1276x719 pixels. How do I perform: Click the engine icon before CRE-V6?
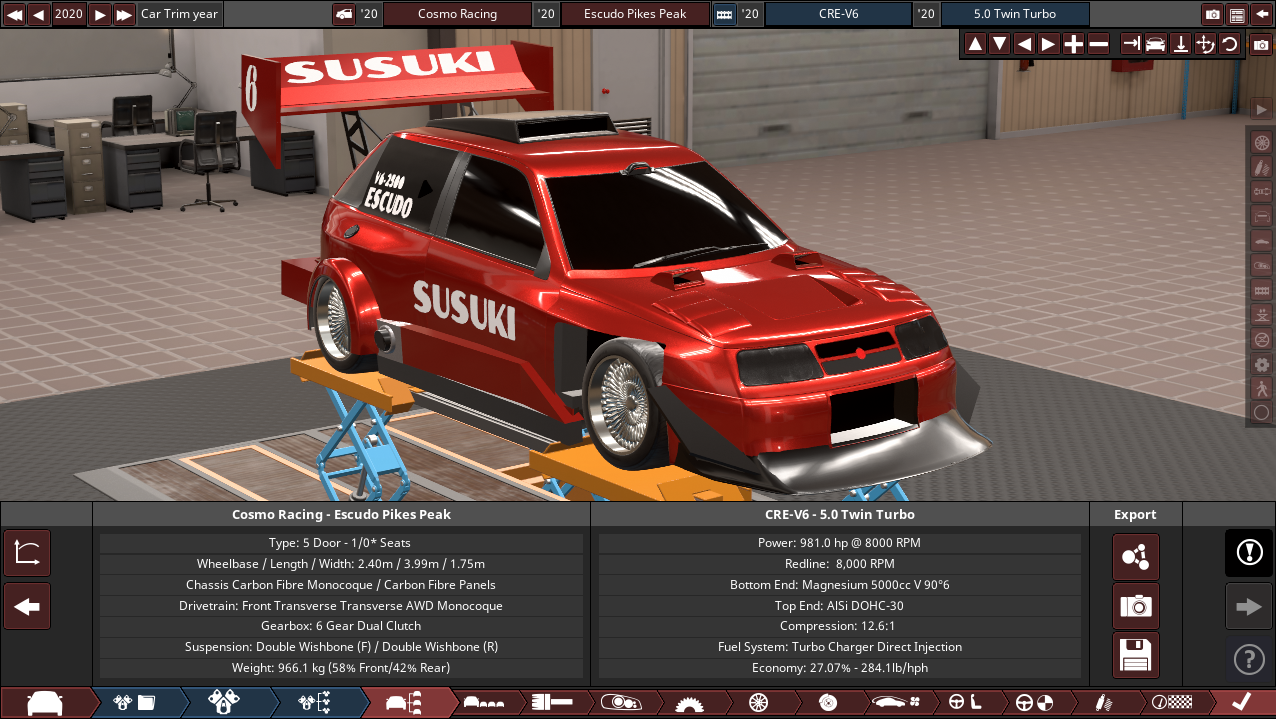coord(724,14)
